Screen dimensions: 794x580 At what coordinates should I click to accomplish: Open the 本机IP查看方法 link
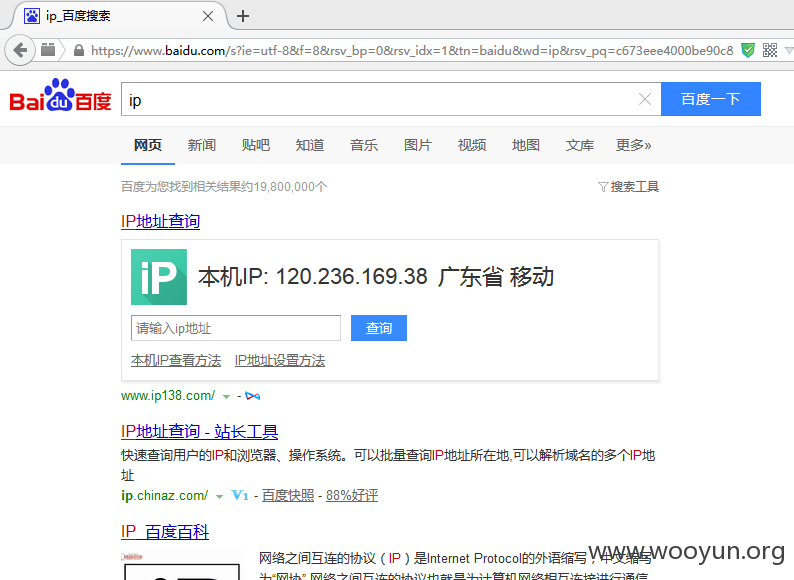pos(176,361)
